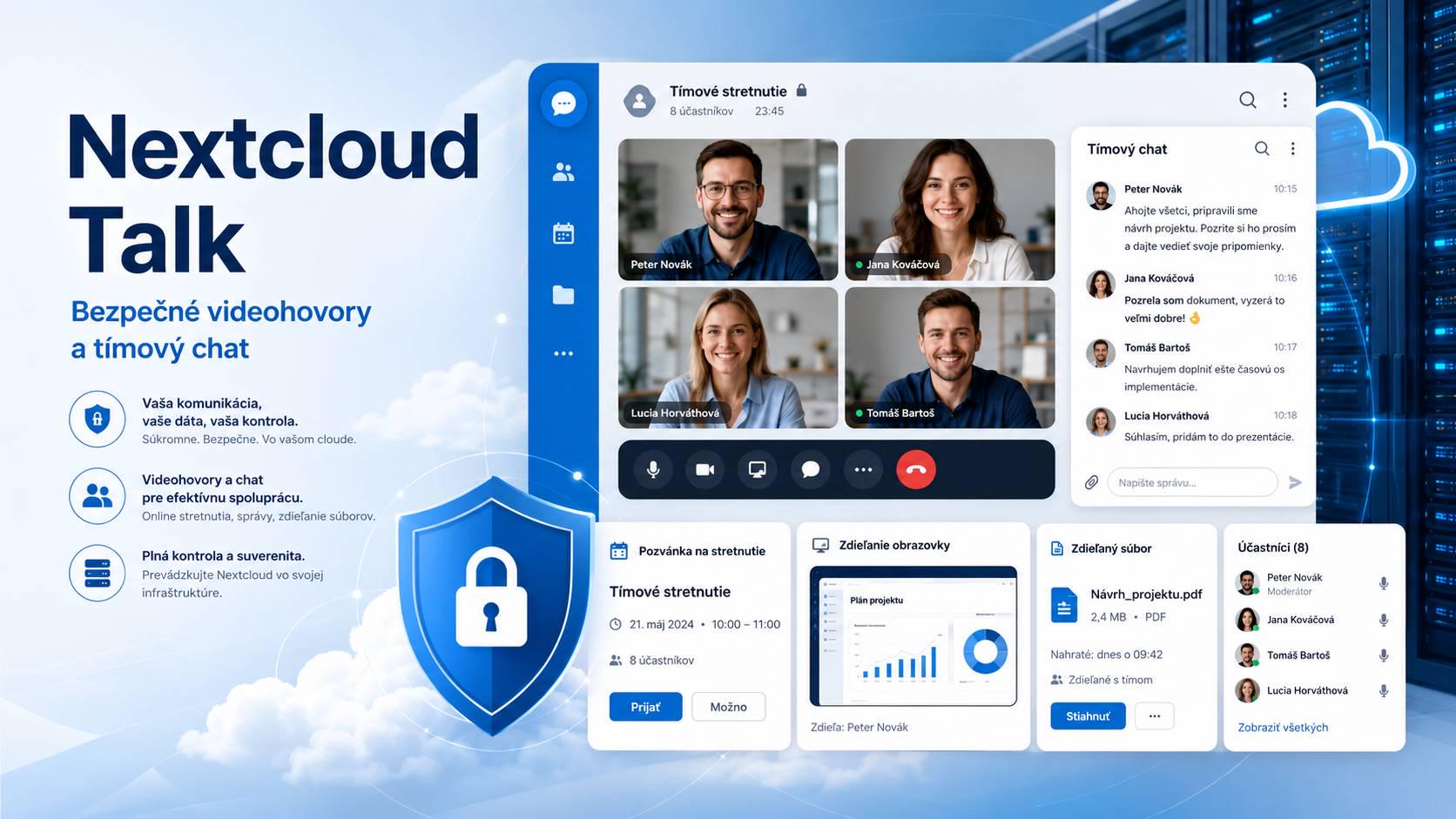Click calendar icon beside Pozvánka na stretnutie

click(x=619, y=551)
